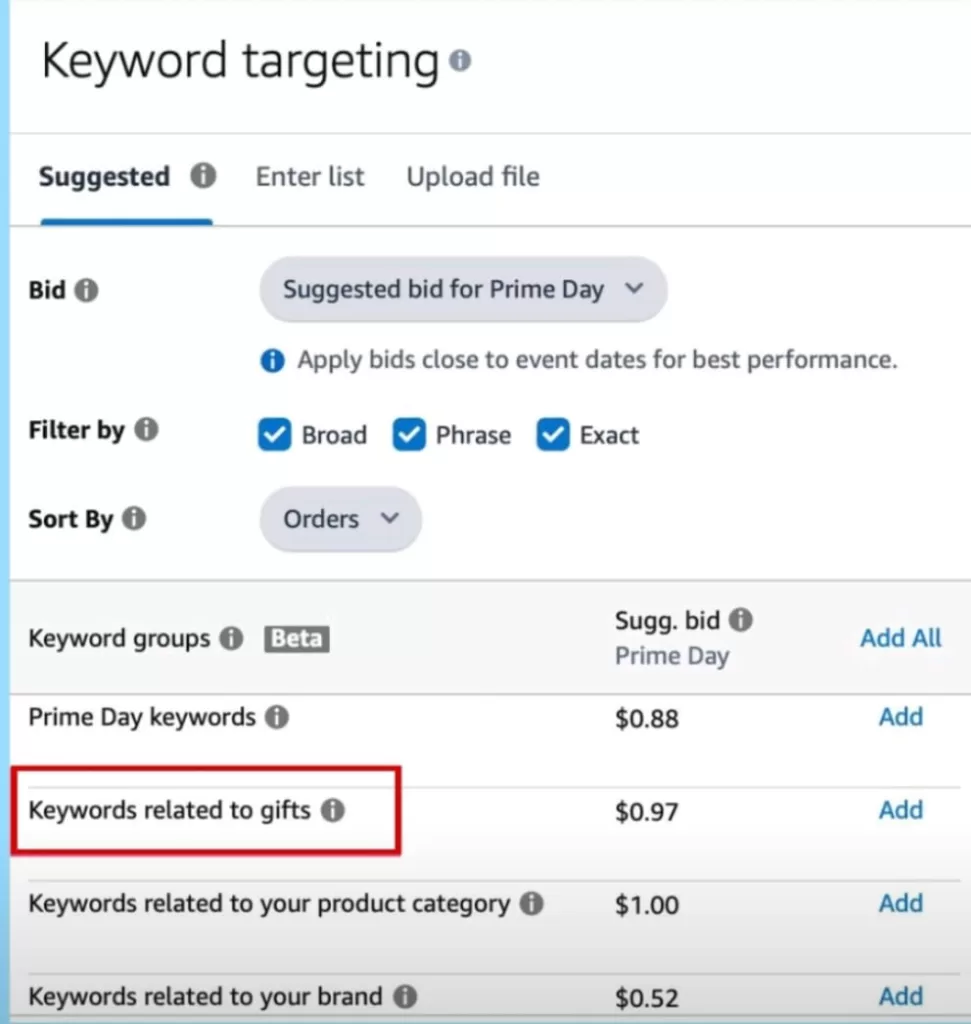The height and width of the screenshot is (1024, 971).
Task: Add the Prime Day keywords group
Action: click(900, 717)
